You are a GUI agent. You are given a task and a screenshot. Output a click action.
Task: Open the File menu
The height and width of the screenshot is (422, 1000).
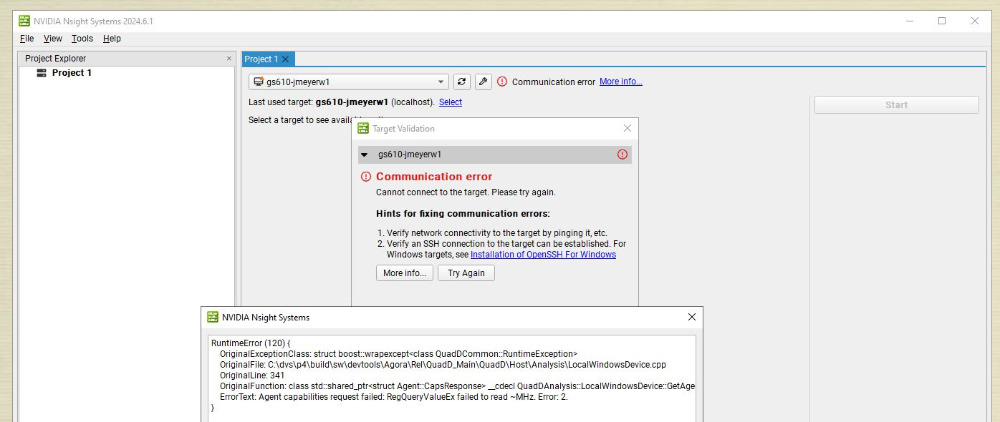27,39
